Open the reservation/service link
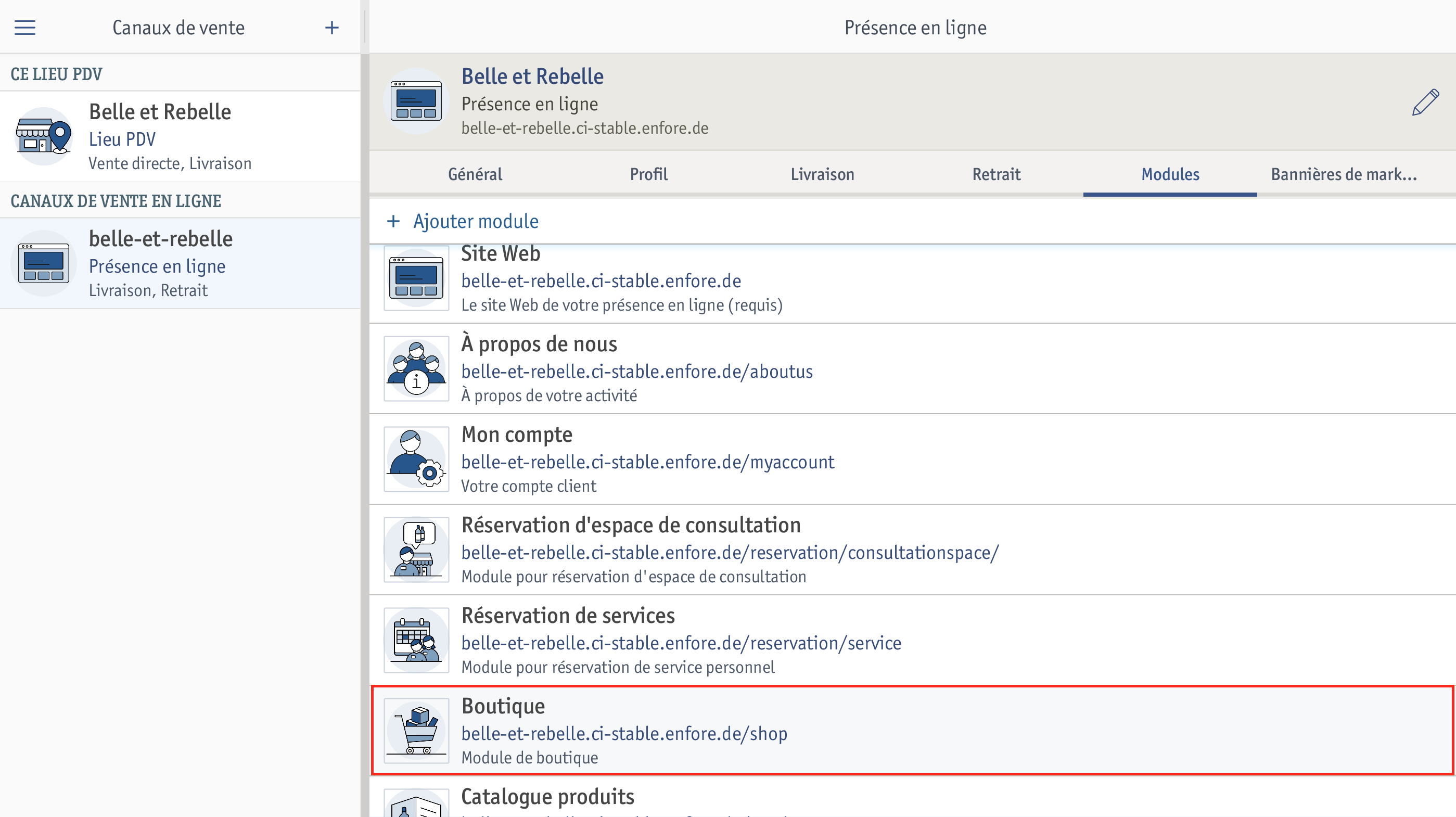The height and width of the screenshot is (817, 1456). 681,643
